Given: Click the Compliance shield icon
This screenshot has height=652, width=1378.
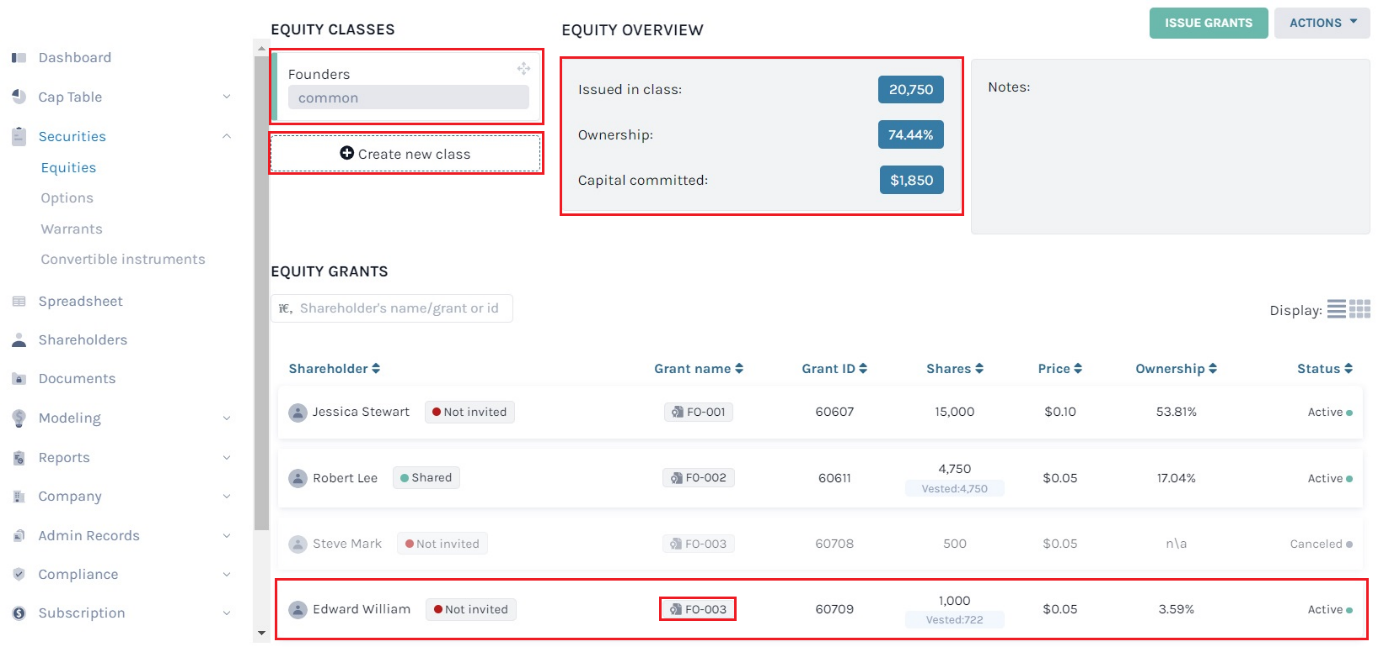Looking at the screenshot, I should coord(18,574).
